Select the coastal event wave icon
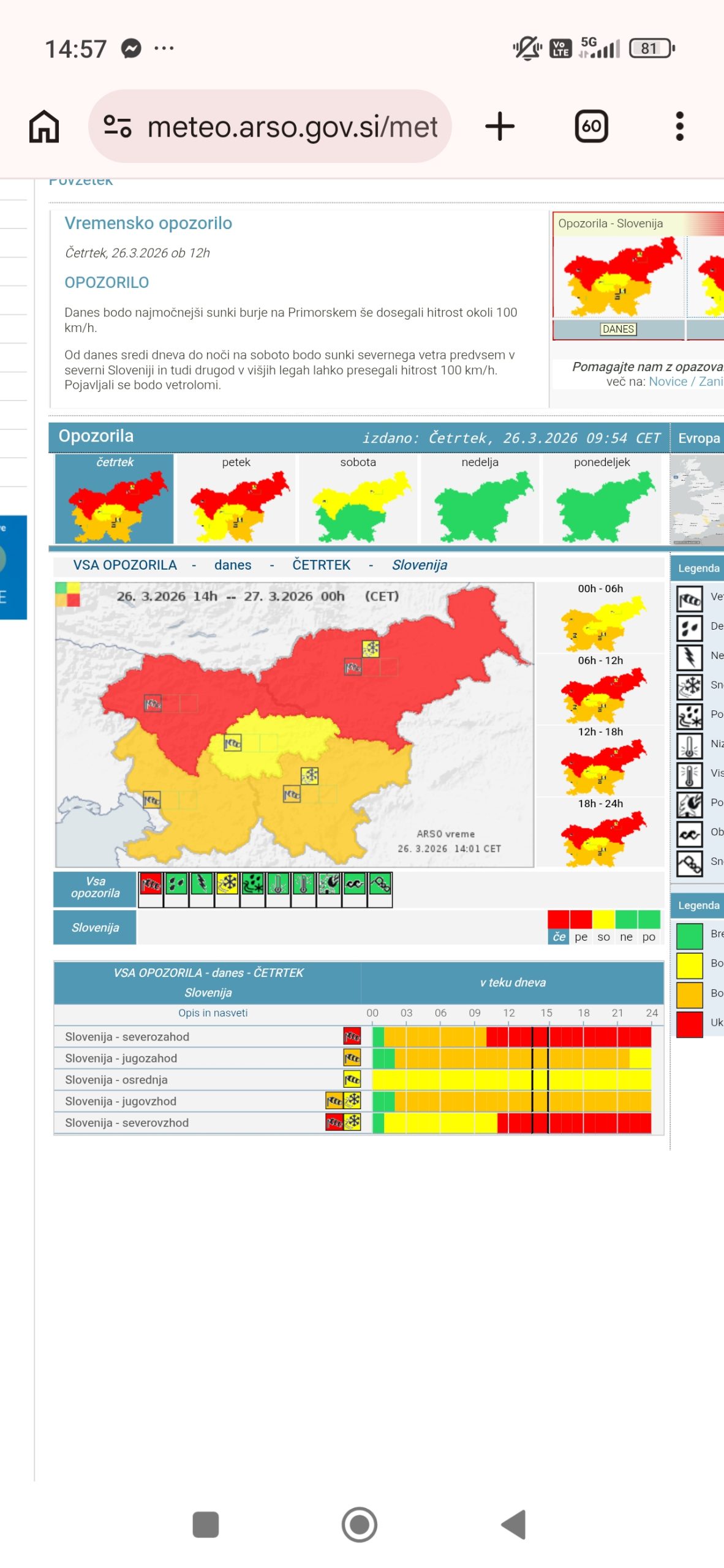Viewport: 724px width, 1568px height. 355,883
